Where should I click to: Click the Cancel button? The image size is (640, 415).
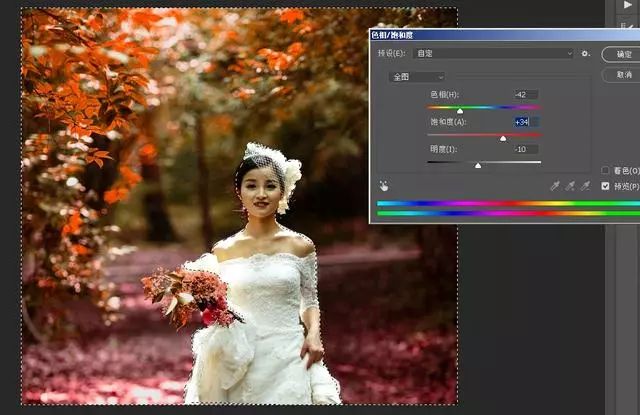pos(621,75)
